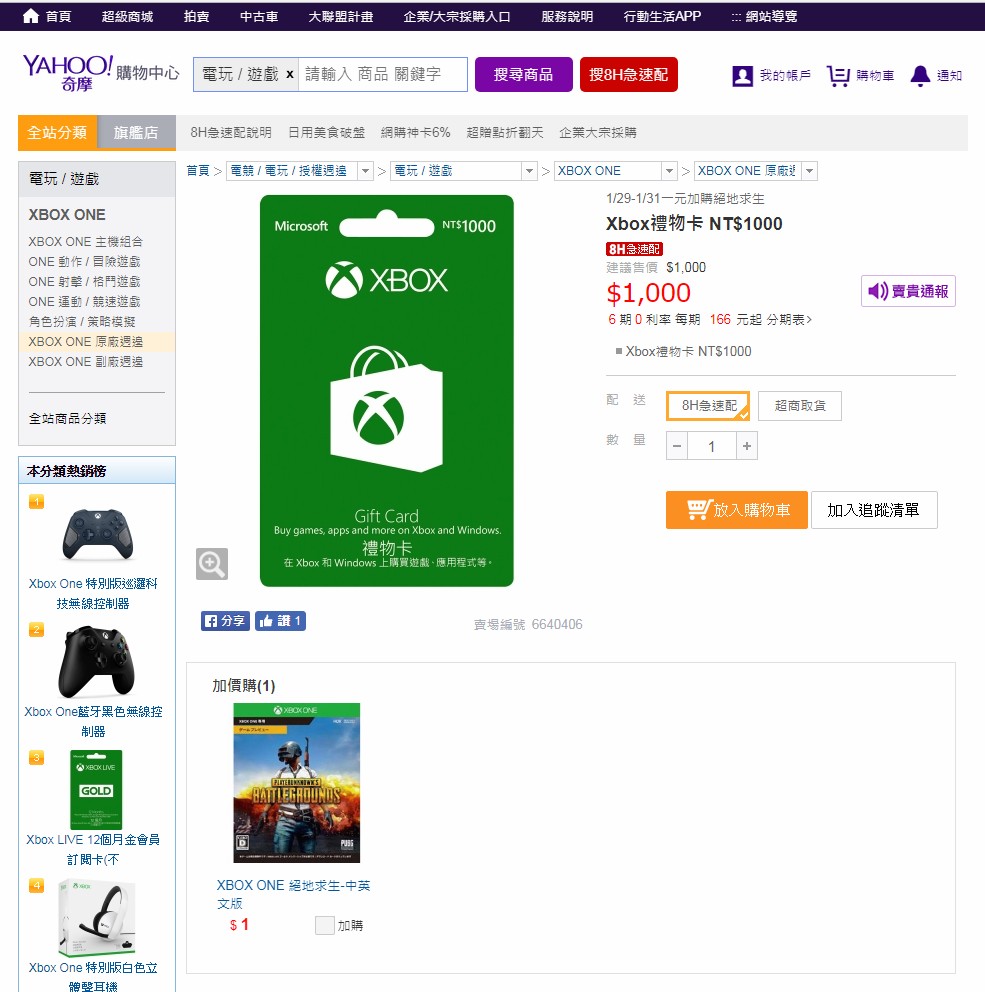Click the 通知 notification bell icon
Image resolution: width=985 pixels, height=992 pixels.
(x=919, y=73)
